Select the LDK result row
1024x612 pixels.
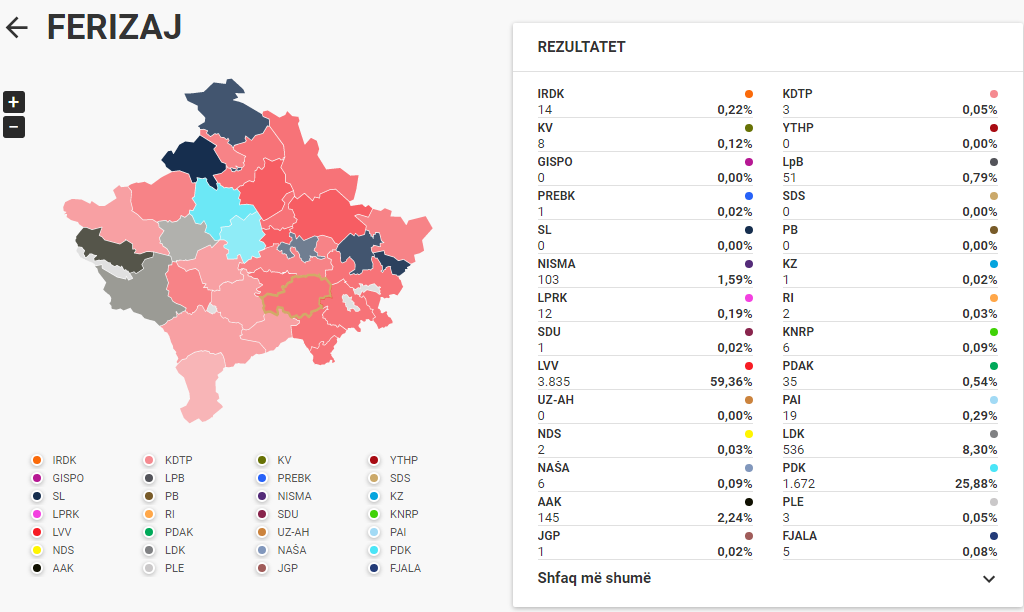click(x=890, y=441)
